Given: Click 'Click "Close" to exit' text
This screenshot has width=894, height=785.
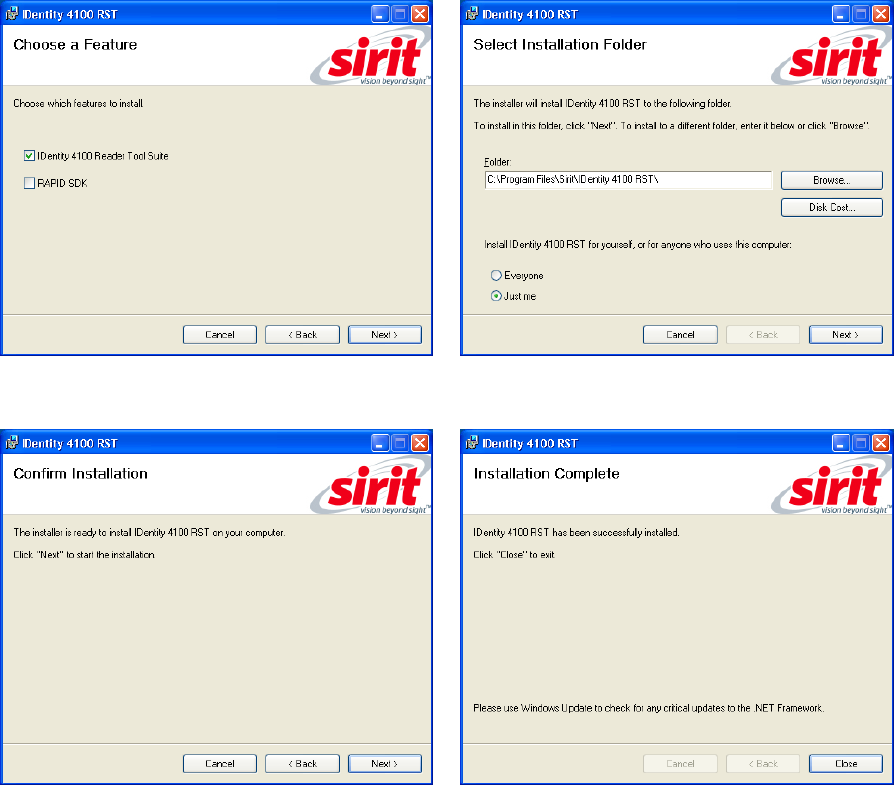Looking at the screenshot, I should coord(514,555).
